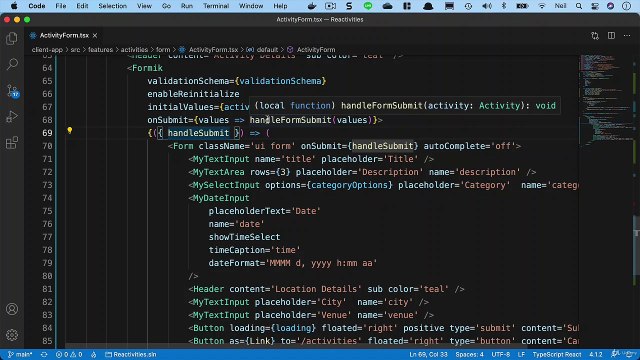The width and height of the screenshot is (640, 360).
Task: Click the Bluetooth icon in menu bar
Action: [x=504, y=6]
